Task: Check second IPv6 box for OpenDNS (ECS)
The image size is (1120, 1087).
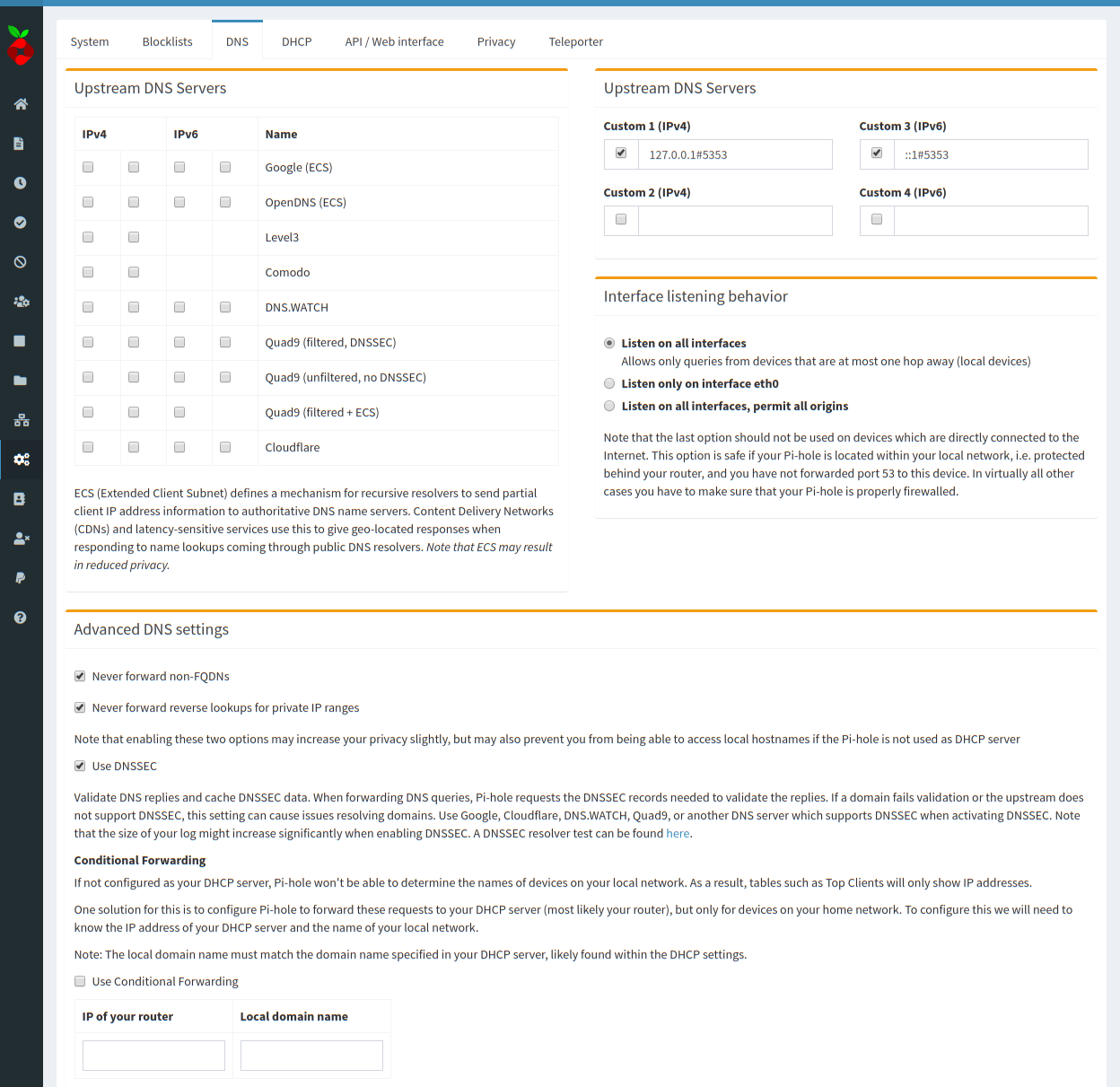Action: 225,202
